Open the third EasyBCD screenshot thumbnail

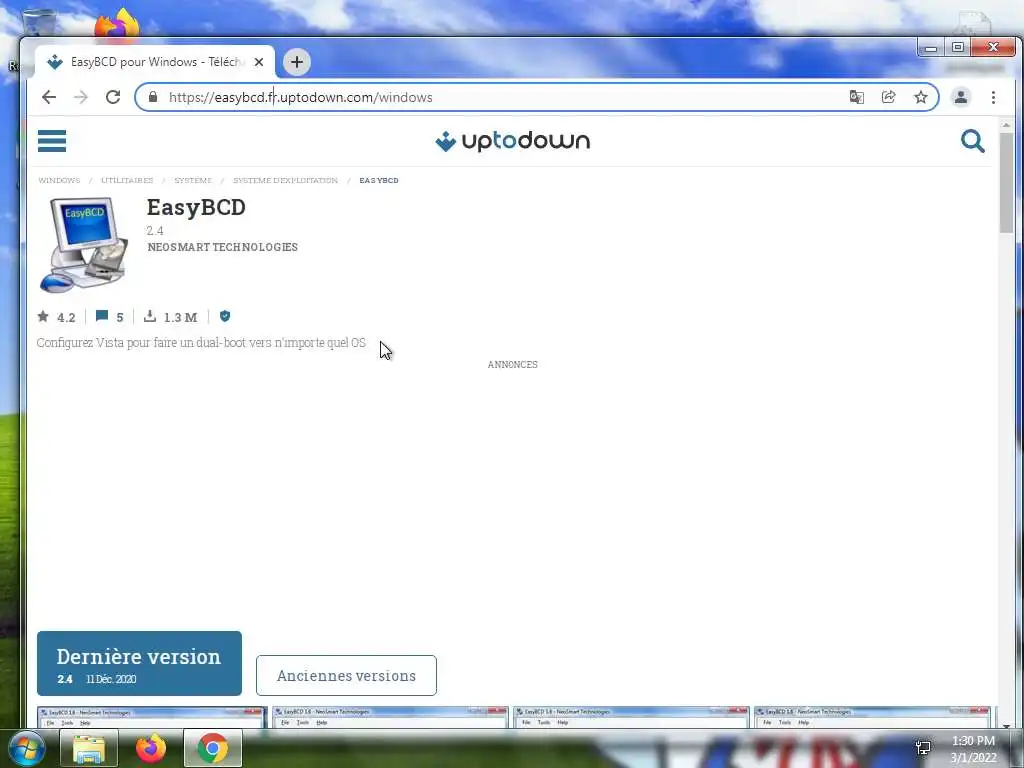tap(632, 717)
